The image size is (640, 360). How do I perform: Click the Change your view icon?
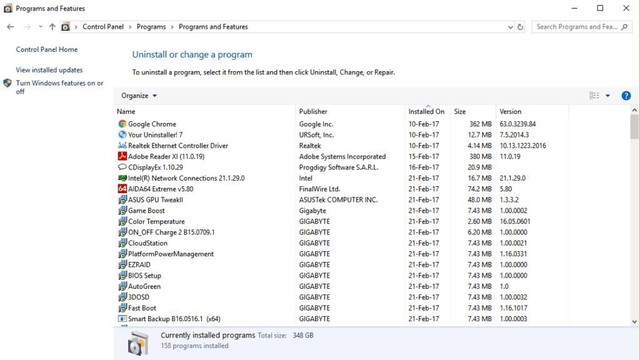(594, 96)
